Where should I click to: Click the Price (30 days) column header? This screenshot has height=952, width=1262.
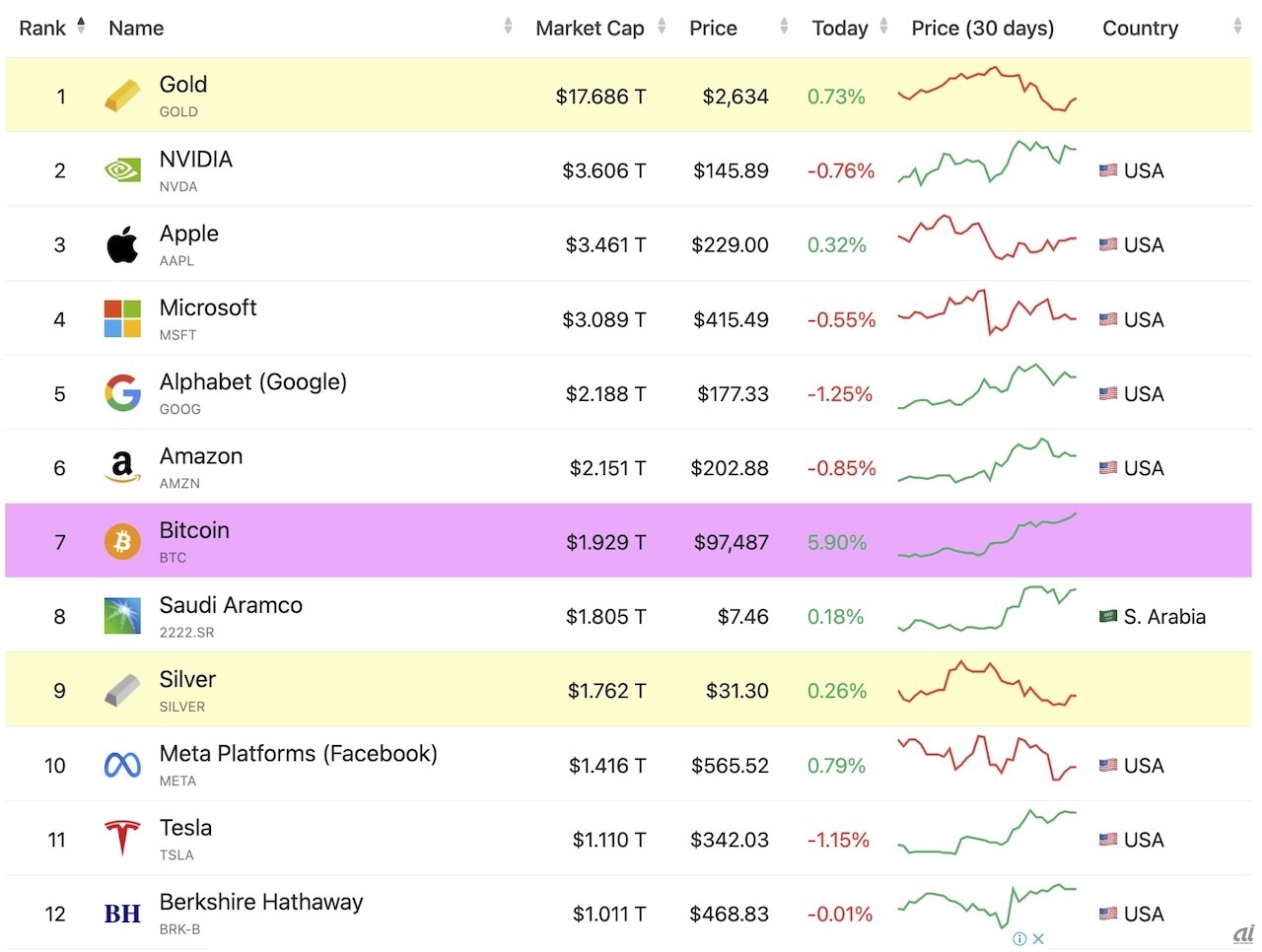click(982, 28)
